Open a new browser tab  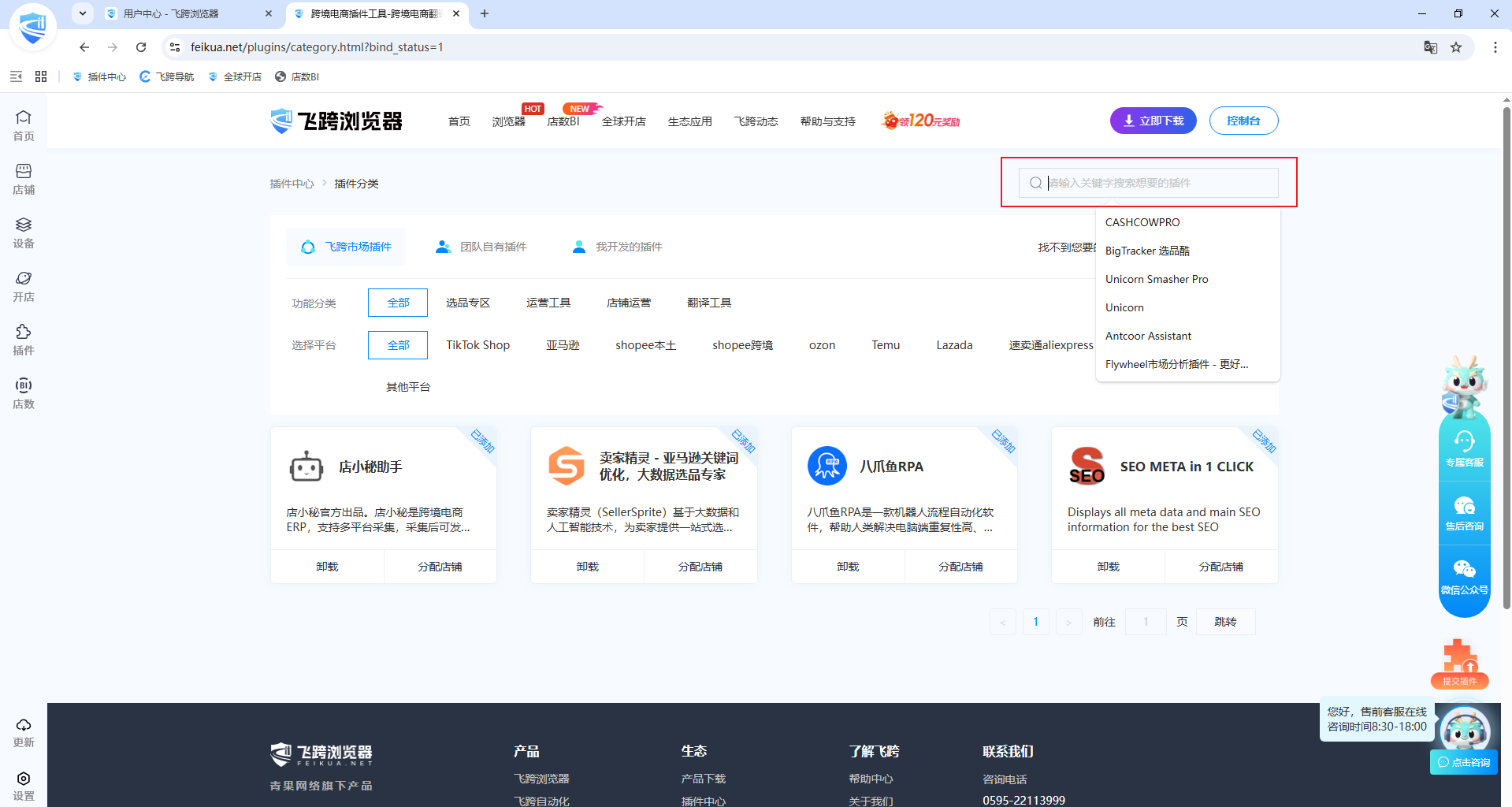click(x=485, y=13)
